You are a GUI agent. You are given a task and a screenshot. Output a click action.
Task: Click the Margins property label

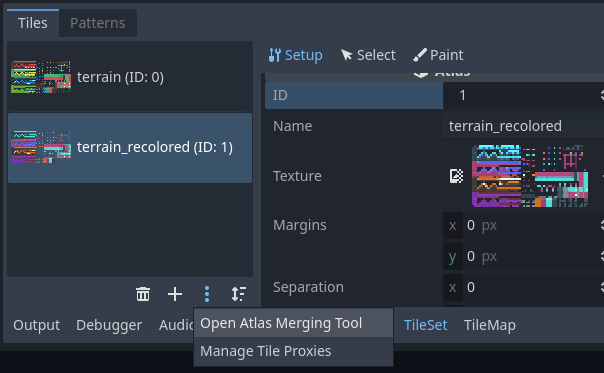(x=299, y=225)
